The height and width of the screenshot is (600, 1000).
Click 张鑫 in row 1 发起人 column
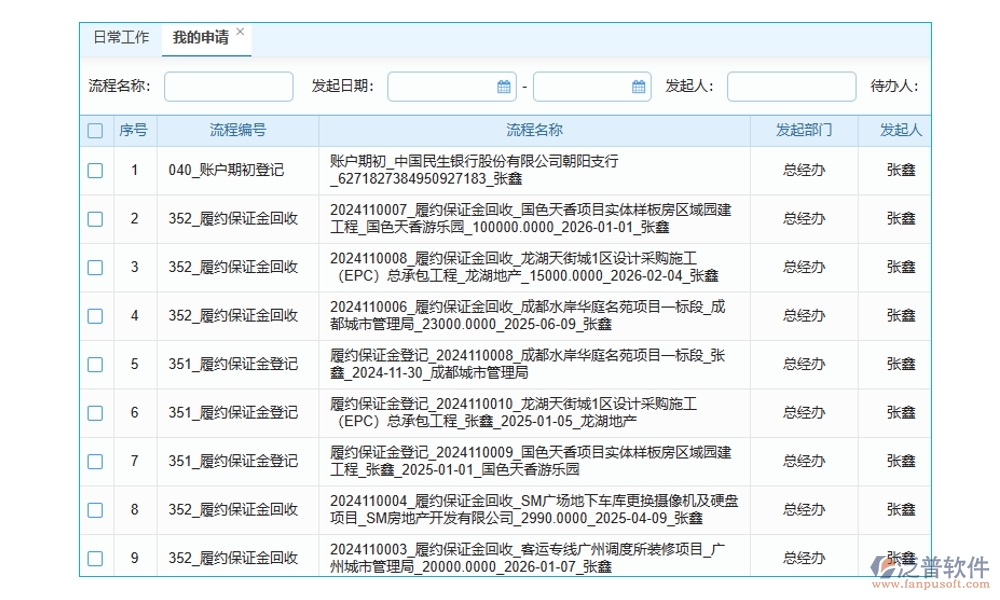tap(898, 170)
